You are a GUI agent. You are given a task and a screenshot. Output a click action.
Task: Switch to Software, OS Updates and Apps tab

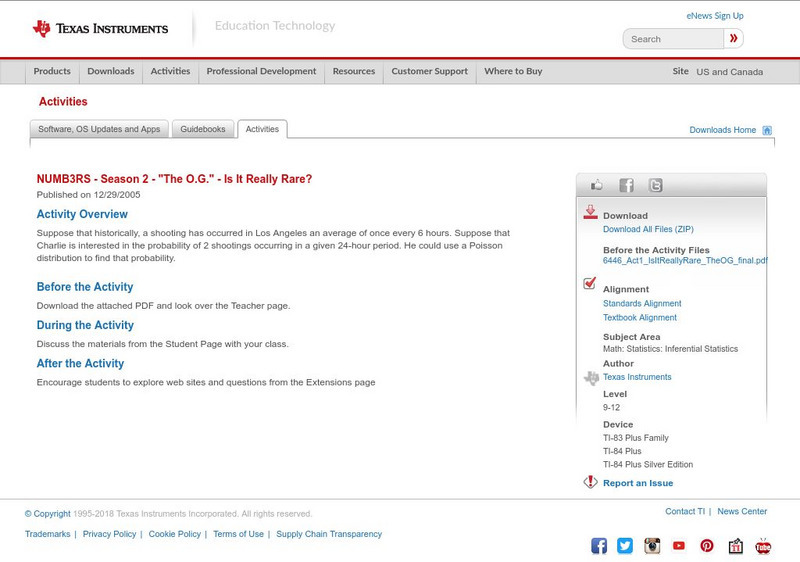pyautogui.click(x=99, y=129)
